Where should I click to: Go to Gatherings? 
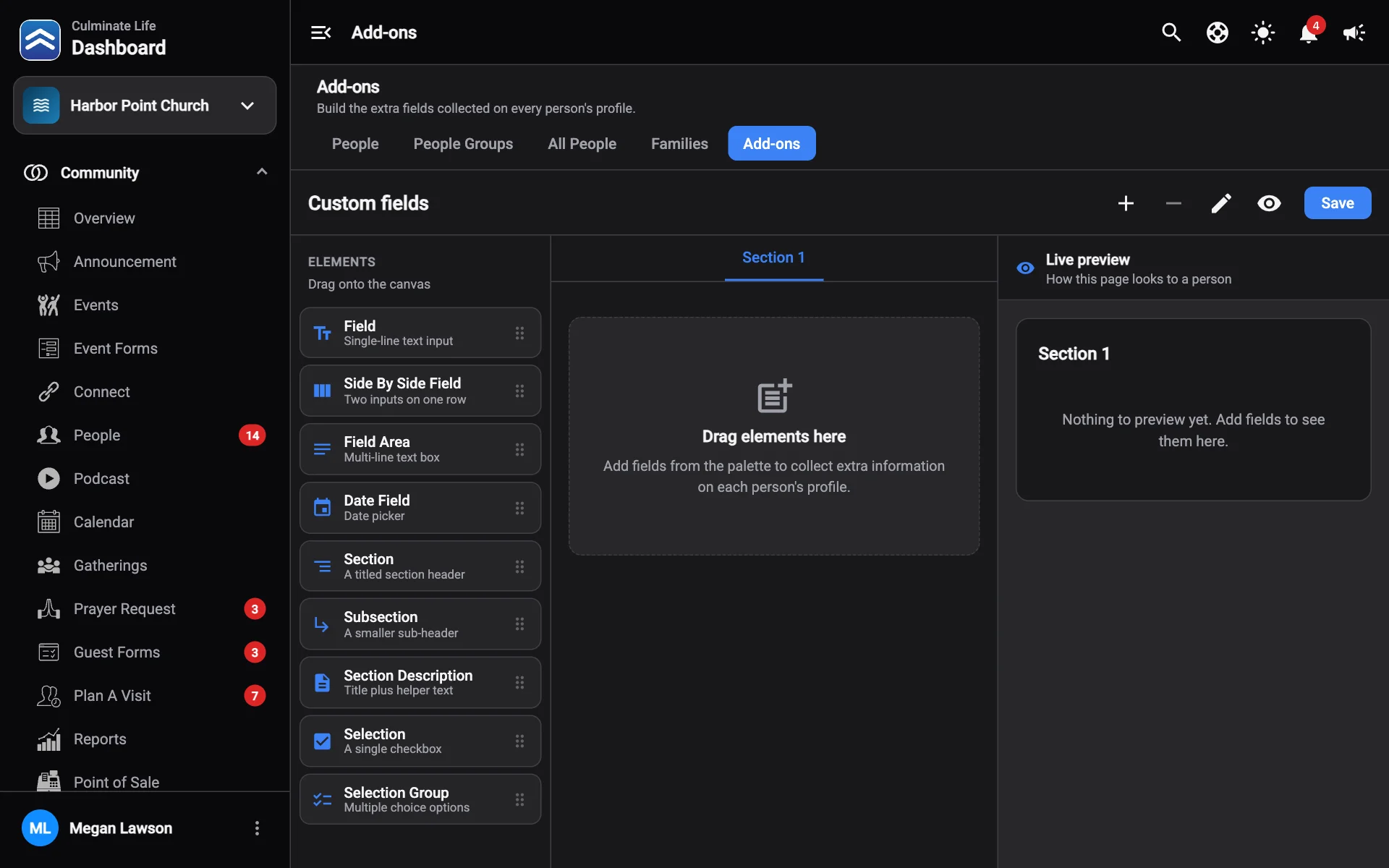(145, 566)
